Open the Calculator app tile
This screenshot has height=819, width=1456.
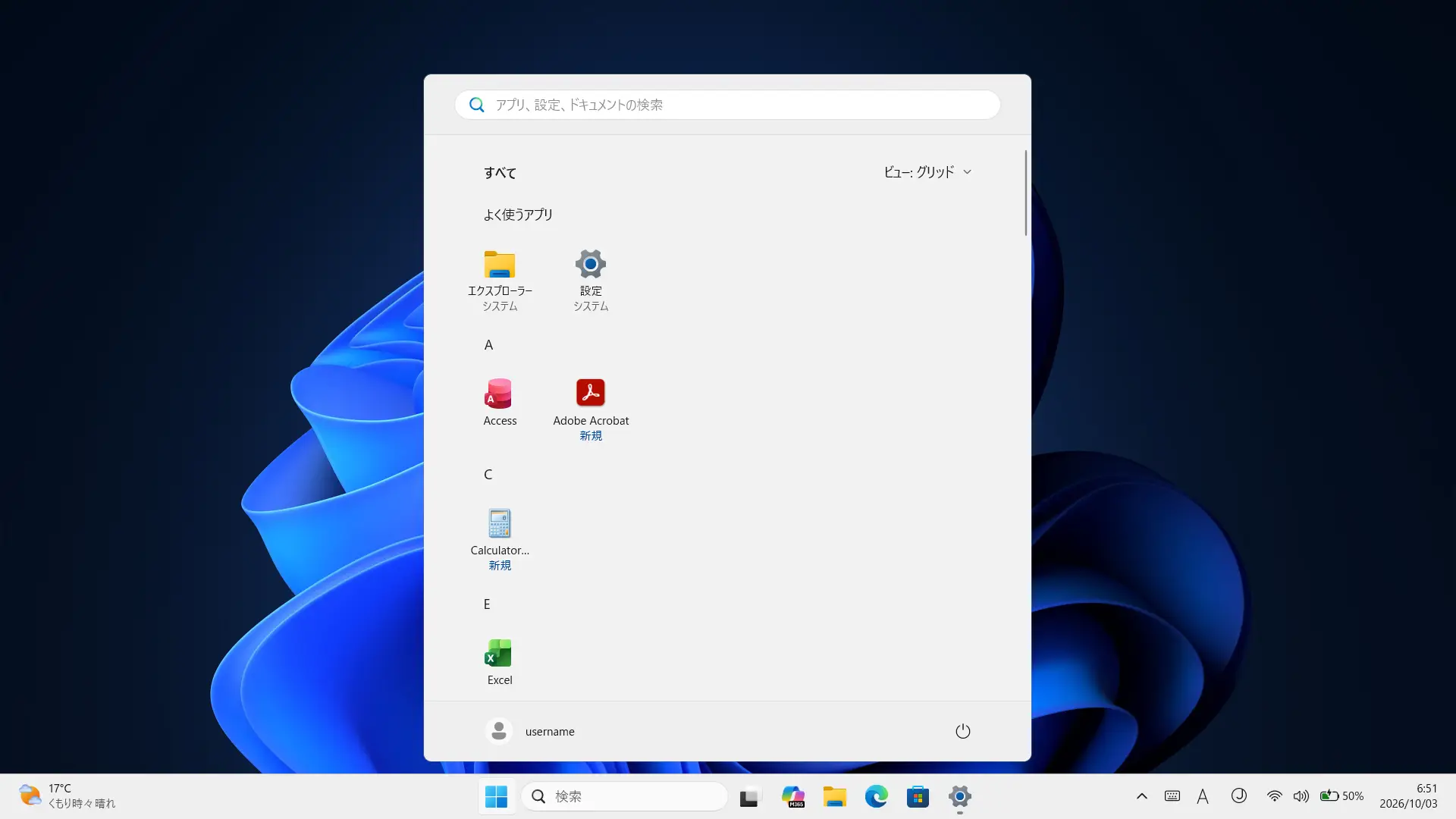pyautogui.click(x=500, y=539)
